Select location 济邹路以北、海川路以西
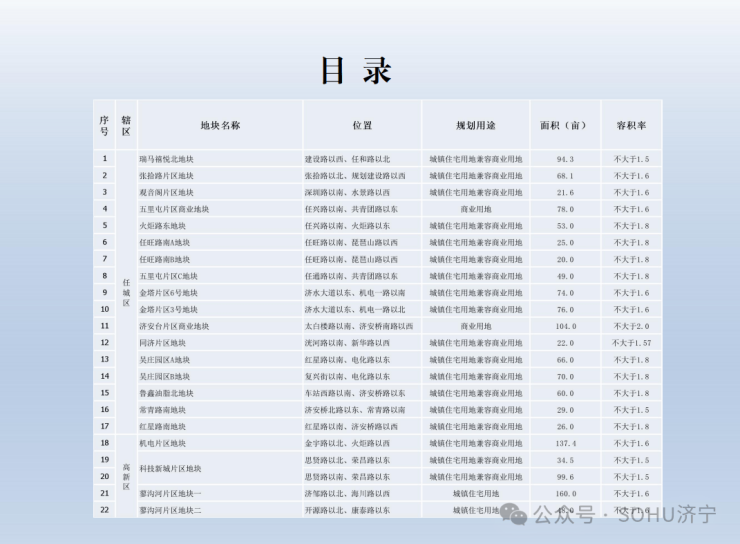This screenshot has height=544, width=740. click(x=347, y=494)
